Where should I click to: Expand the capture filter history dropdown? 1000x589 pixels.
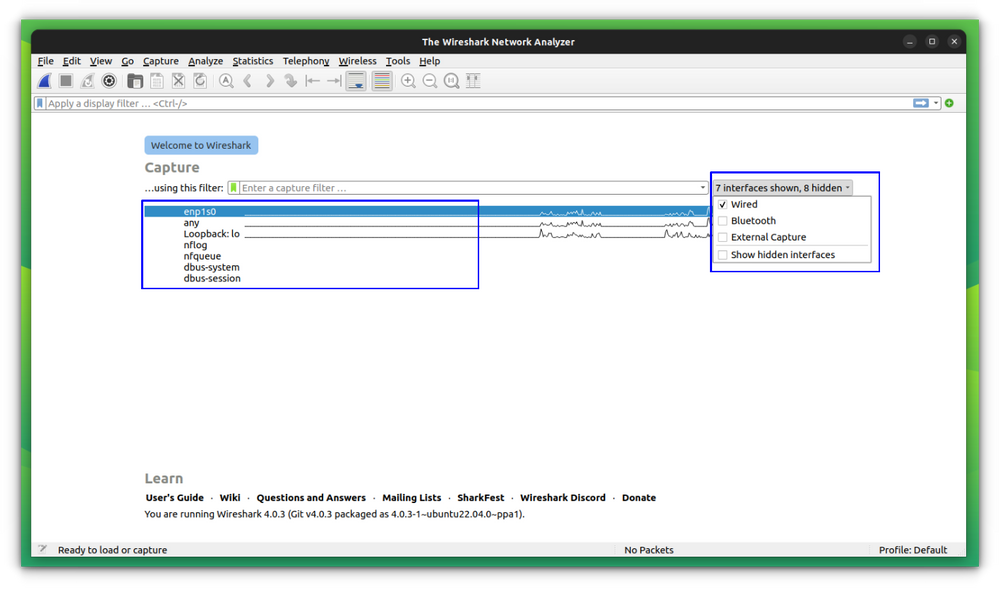click(705, 187)
